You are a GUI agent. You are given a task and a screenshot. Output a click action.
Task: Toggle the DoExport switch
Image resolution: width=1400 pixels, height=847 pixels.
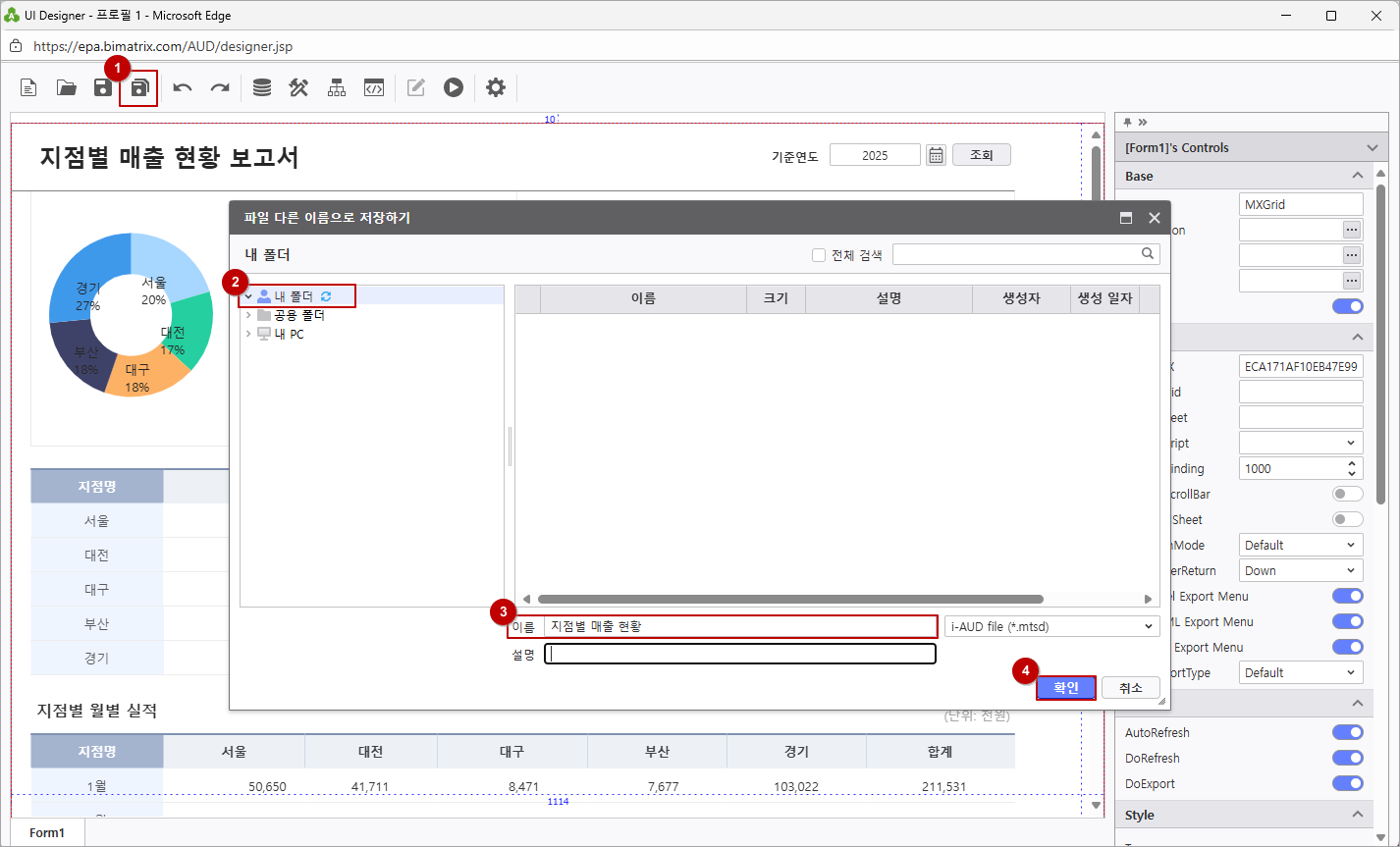(x=1347, y=784)
